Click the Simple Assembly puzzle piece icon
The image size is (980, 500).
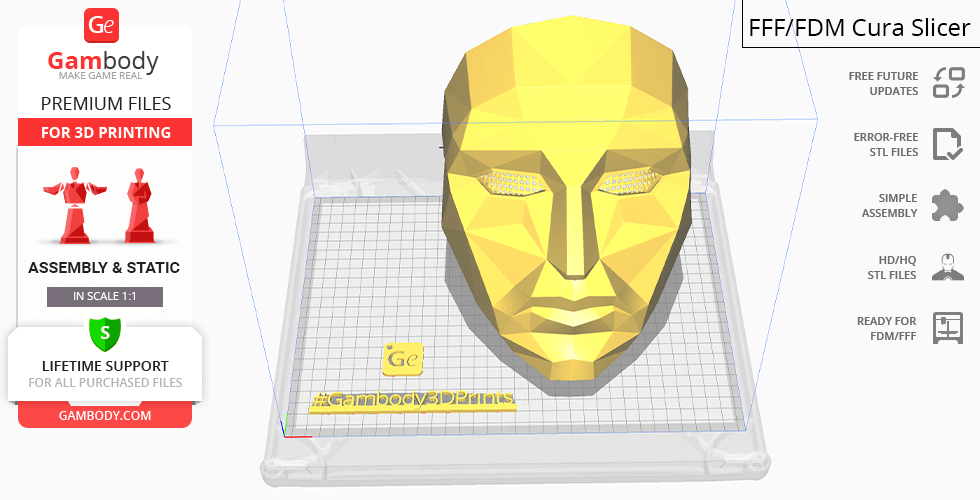coord(948,206)
